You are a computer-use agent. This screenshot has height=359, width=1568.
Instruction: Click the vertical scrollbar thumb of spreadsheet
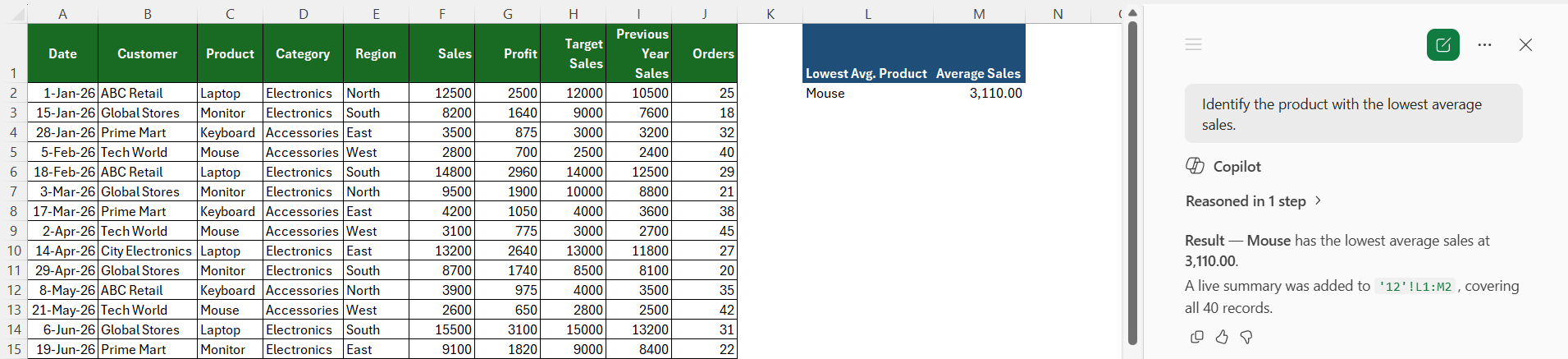click(1132, 182)
